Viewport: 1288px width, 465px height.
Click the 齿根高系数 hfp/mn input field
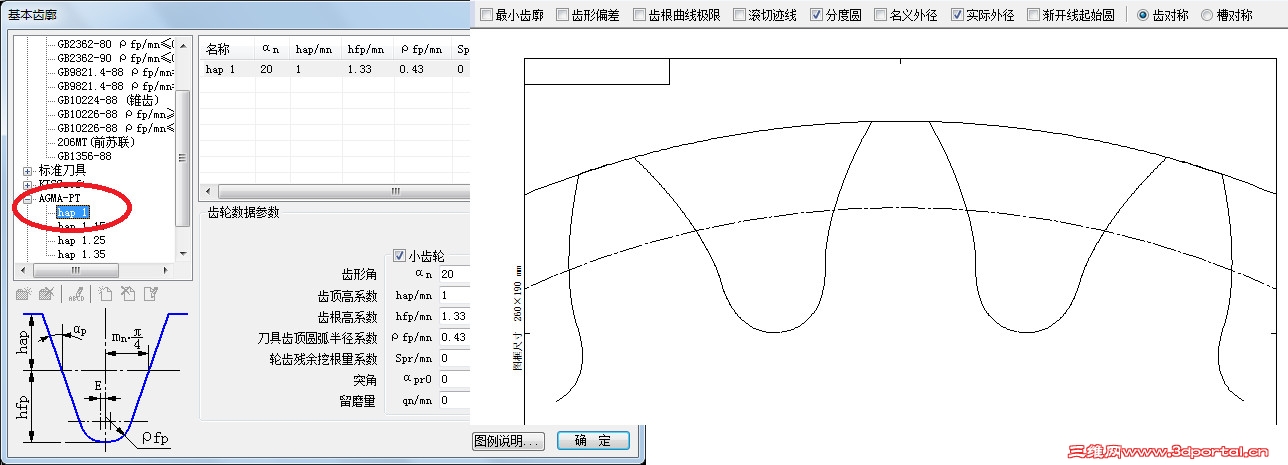click(453, 317)
